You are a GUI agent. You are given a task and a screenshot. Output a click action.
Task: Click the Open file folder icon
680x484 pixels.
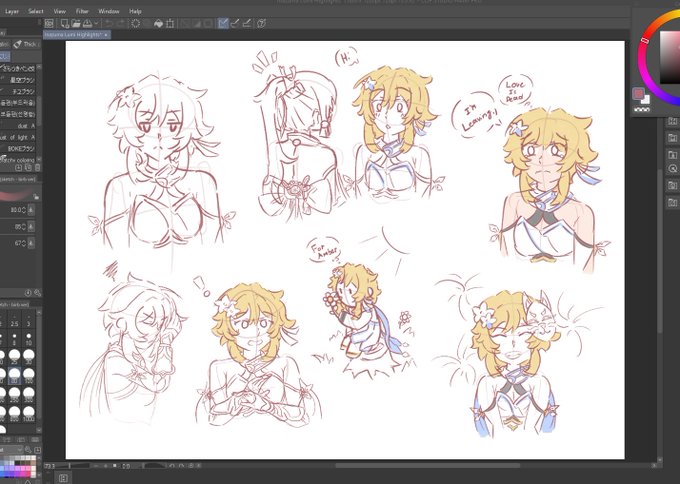click(76, 23)
